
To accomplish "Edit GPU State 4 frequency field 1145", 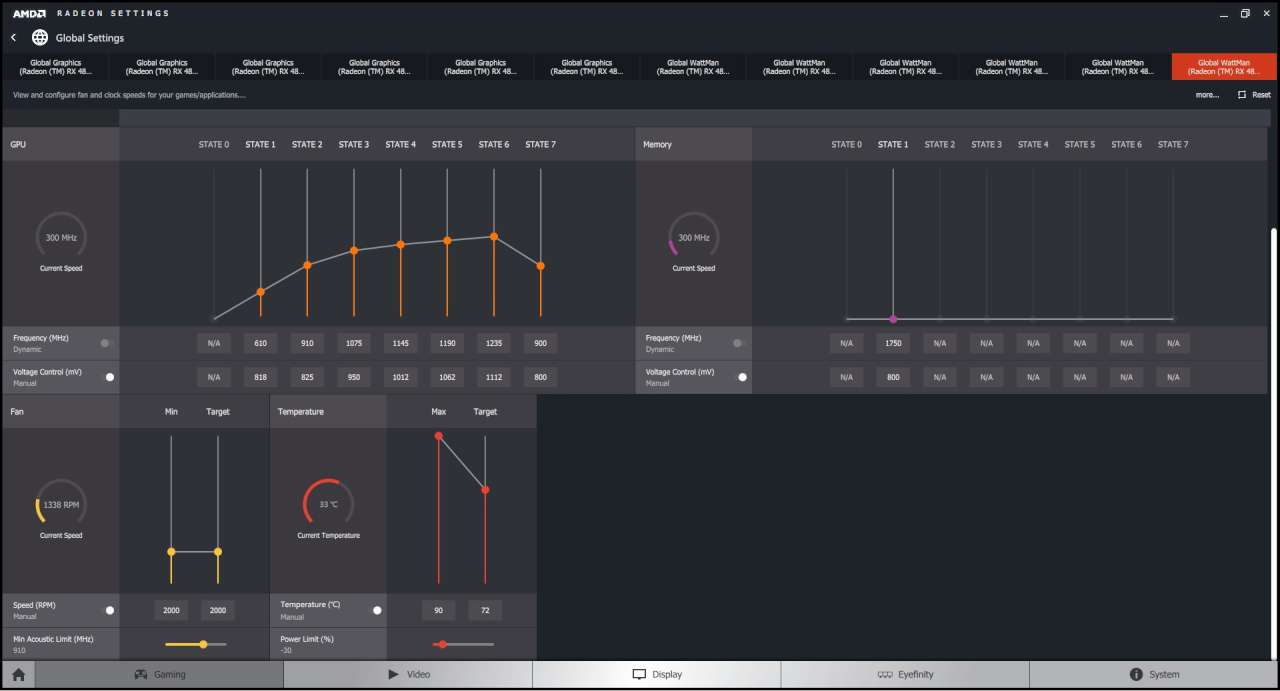I will point(401,343).
